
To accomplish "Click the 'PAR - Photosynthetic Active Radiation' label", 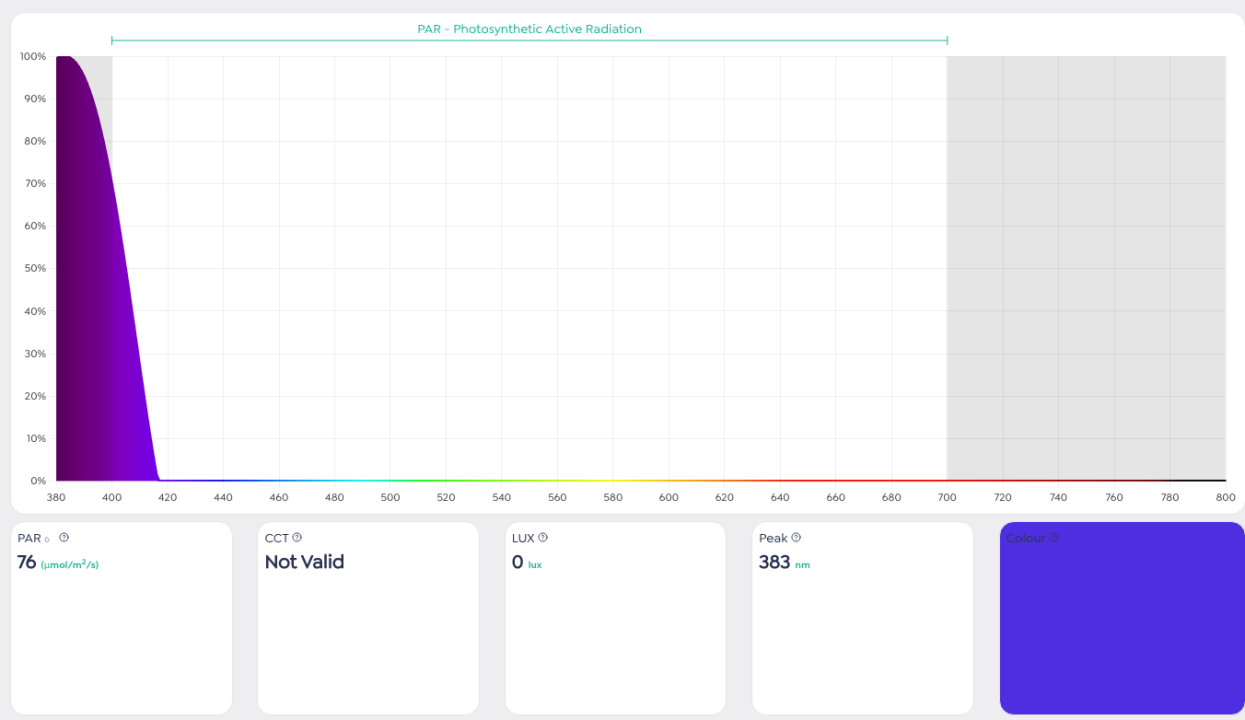I will coord(529,29).
